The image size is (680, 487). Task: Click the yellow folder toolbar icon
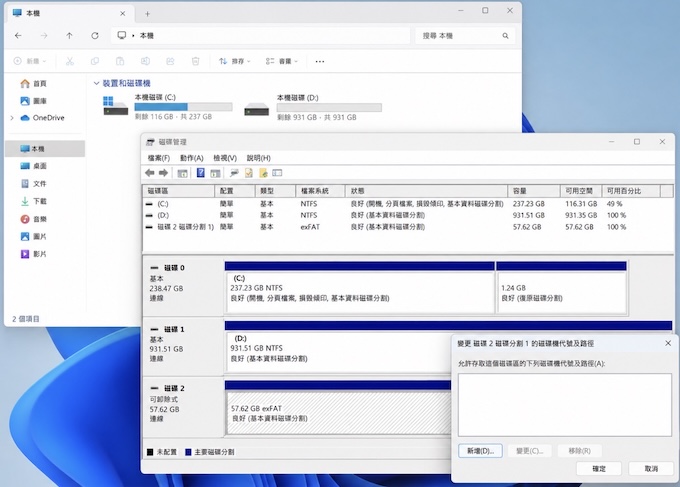pyautogui.click(x=263, y=173)
